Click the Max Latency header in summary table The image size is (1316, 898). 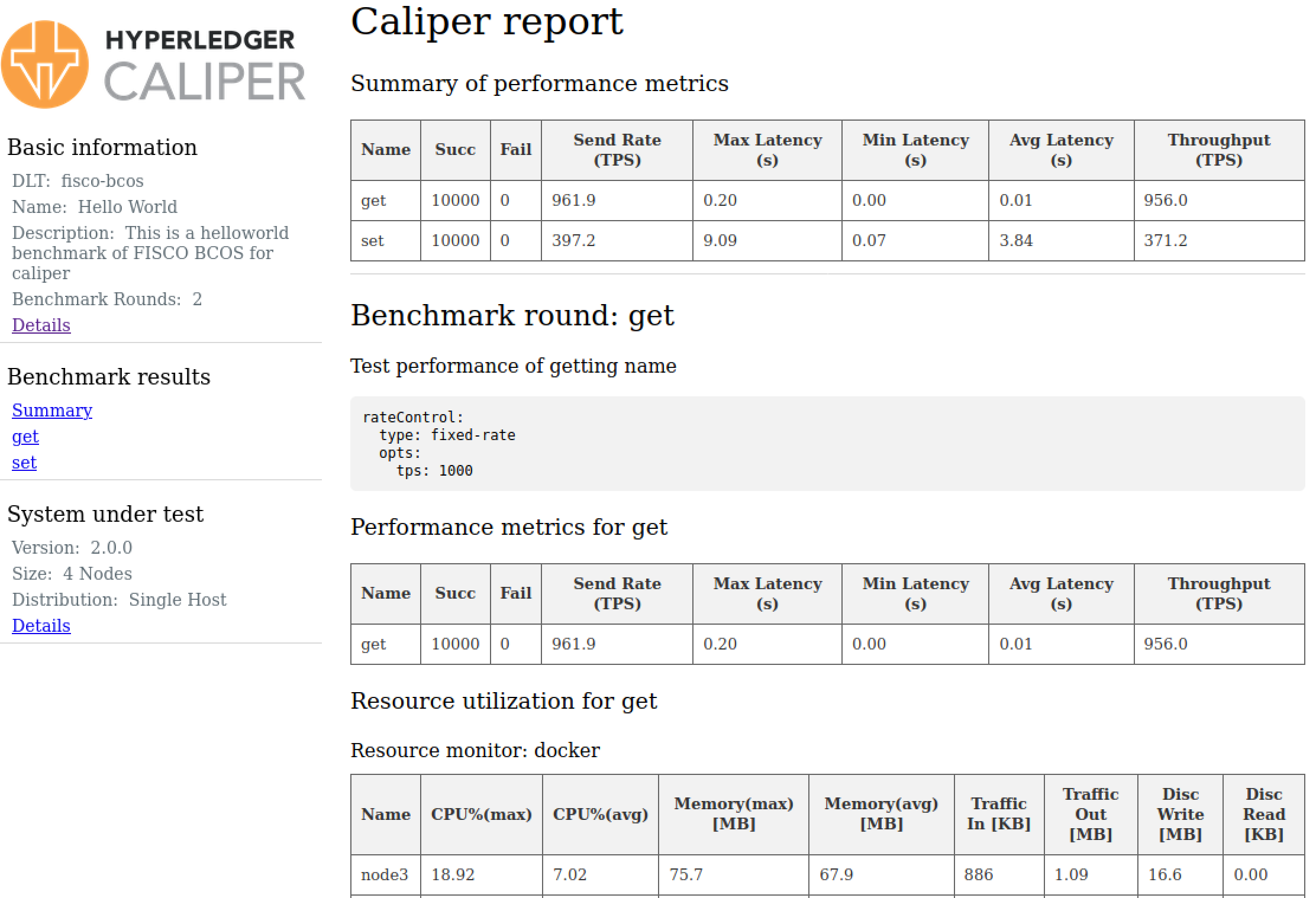(x=767, y=150)
